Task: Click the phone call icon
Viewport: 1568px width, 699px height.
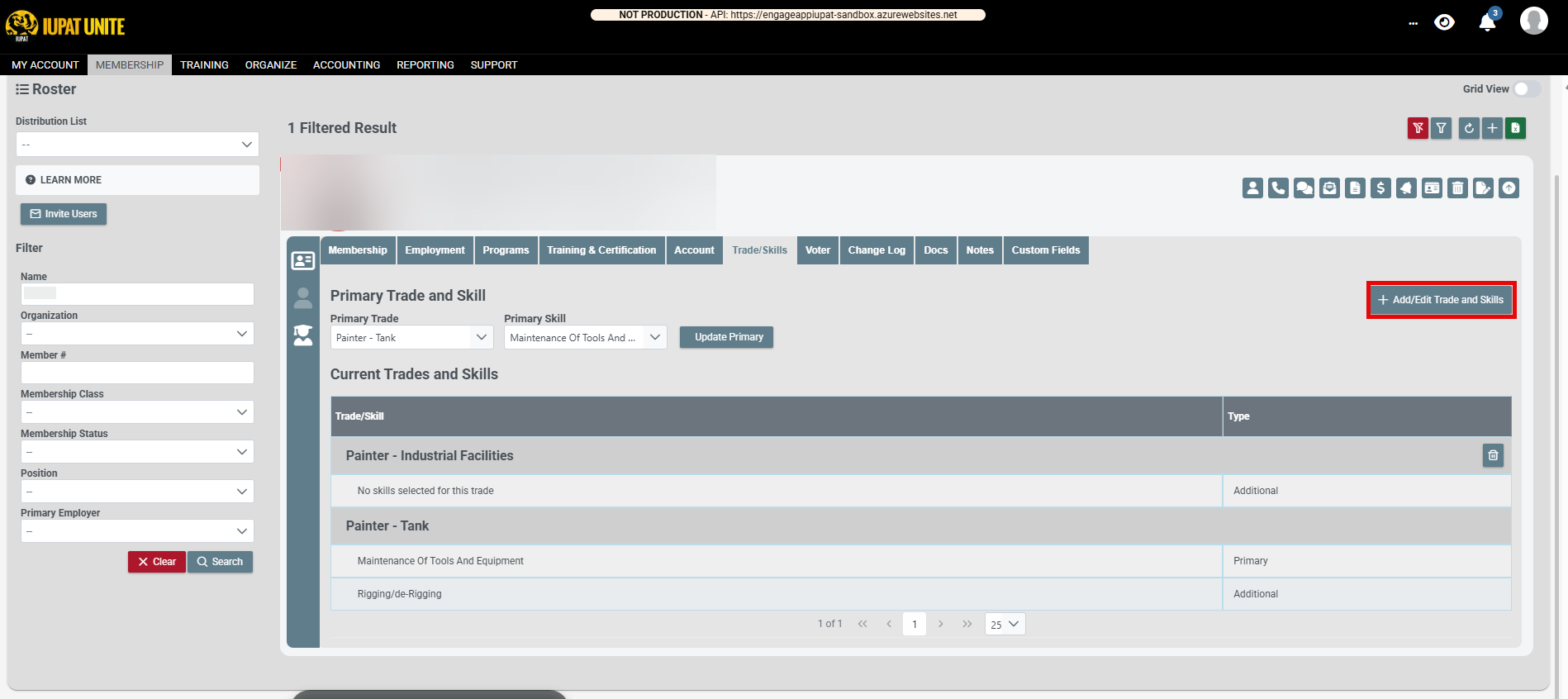Action: click(x=1278, y=188)
